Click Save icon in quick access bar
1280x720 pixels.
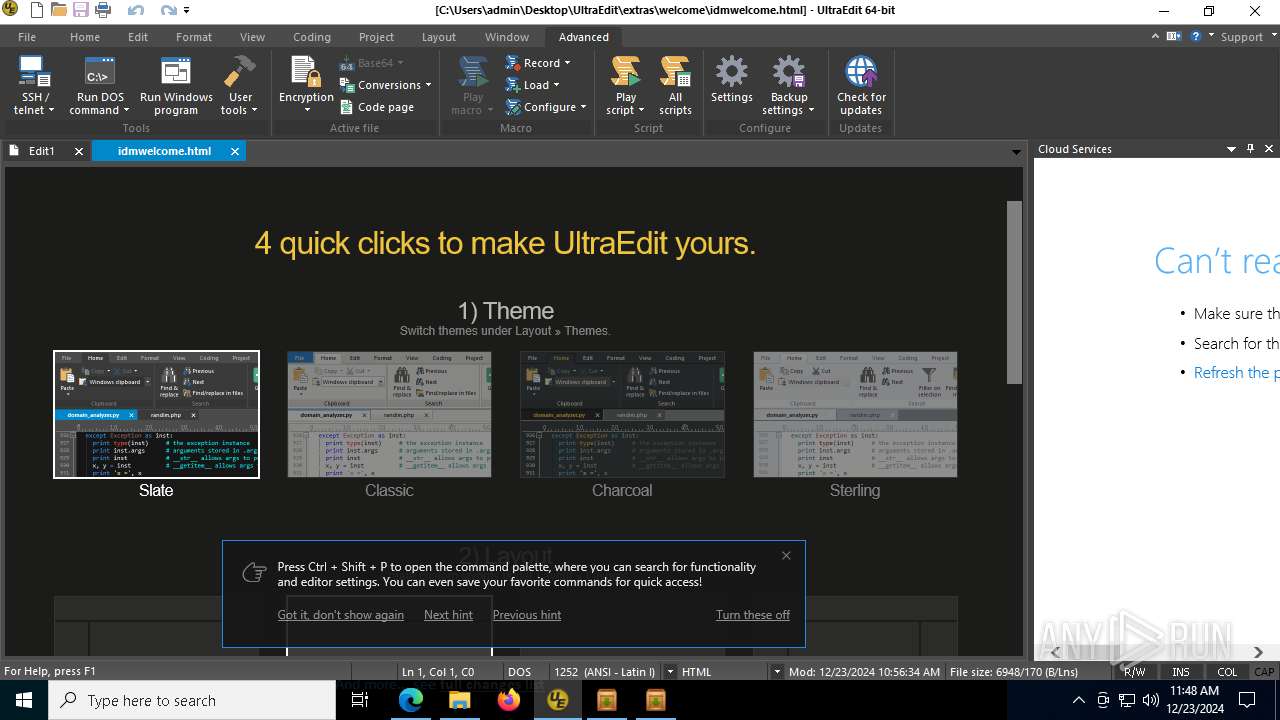click(80, 11)
